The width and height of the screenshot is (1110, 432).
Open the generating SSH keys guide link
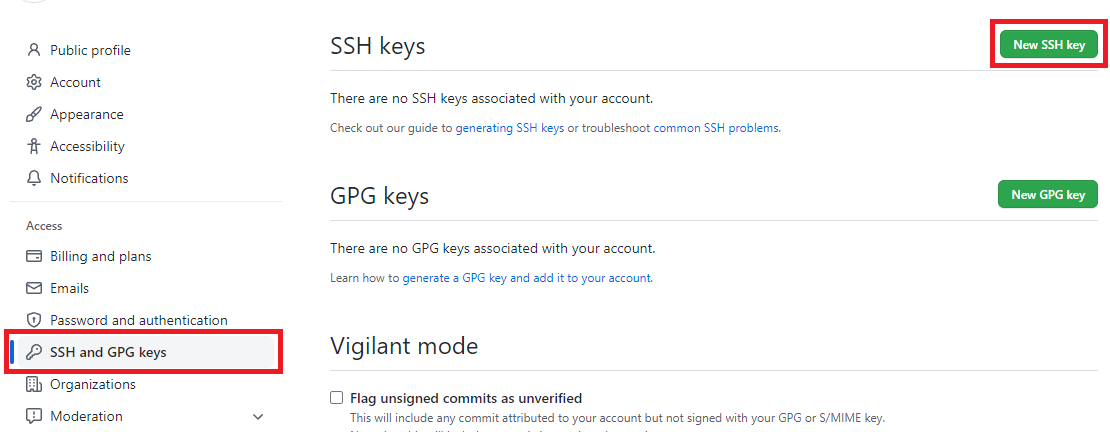pos(510,129)
